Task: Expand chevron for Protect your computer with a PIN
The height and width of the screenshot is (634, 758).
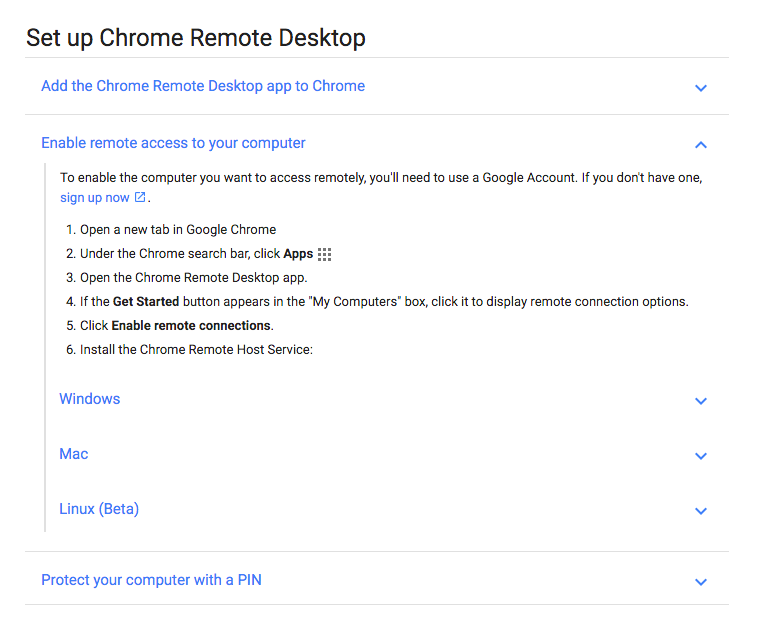Action: point(700,582)
